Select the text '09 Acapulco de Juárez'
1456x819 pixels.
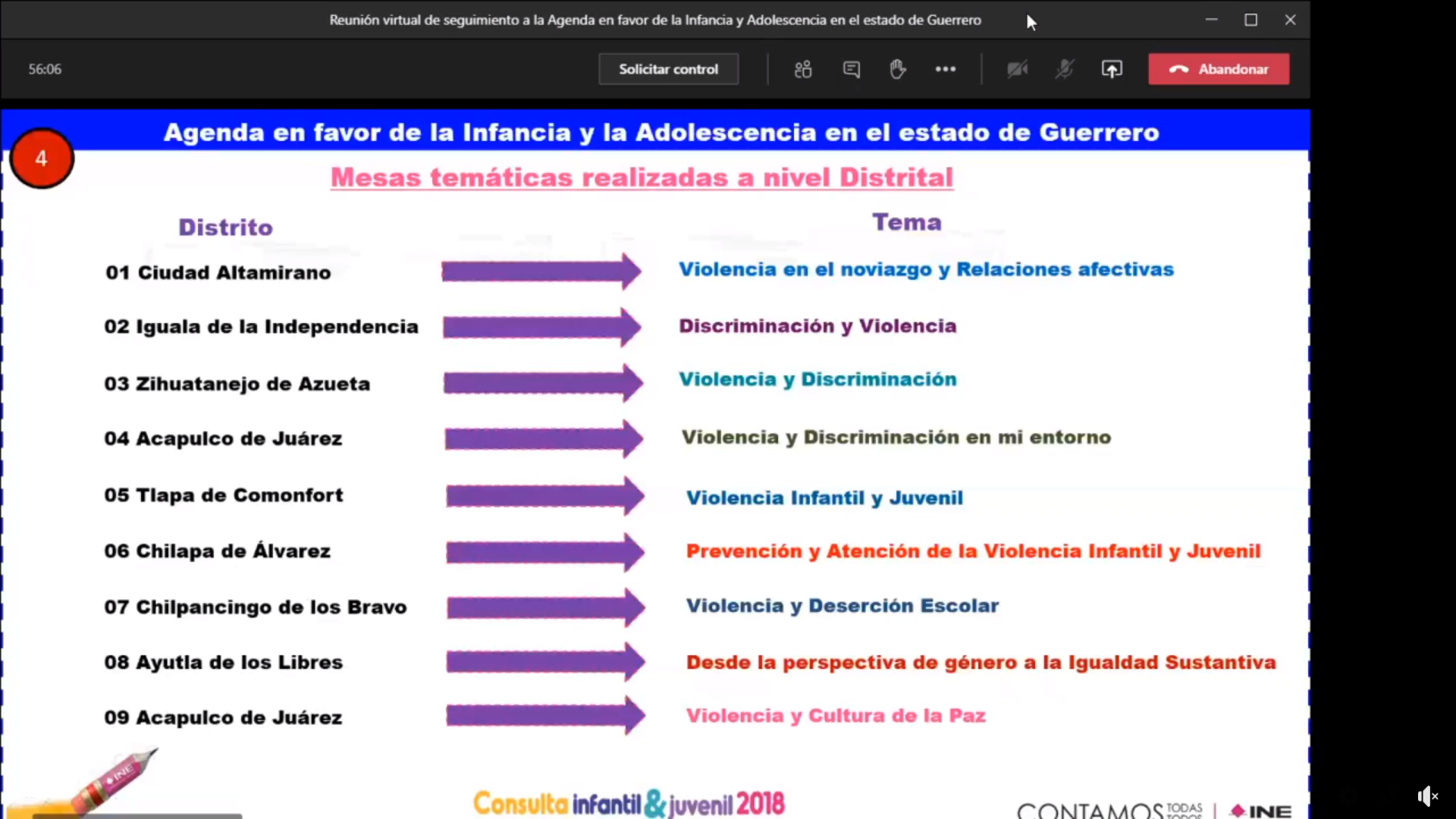223,717
